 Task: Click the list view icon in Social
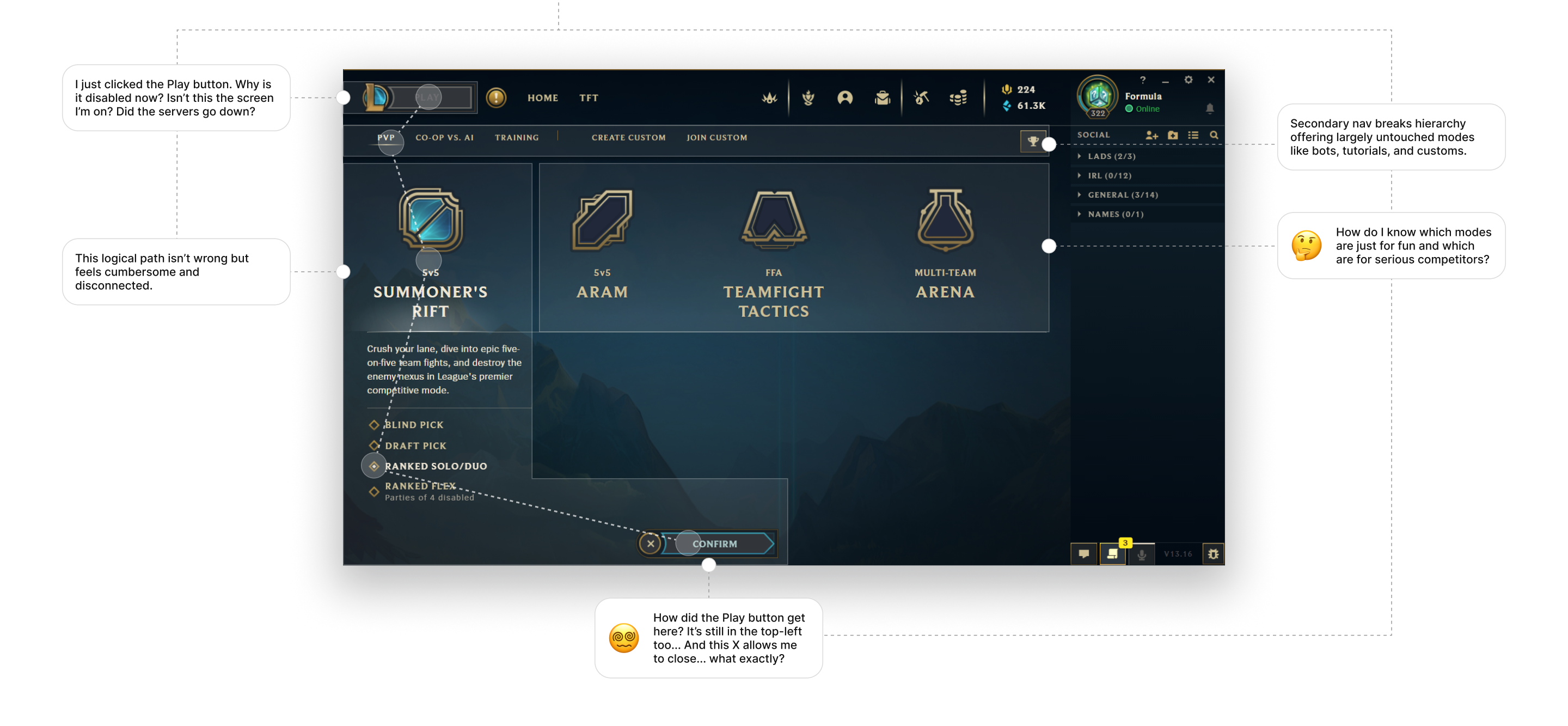[x=1193, y=135]
